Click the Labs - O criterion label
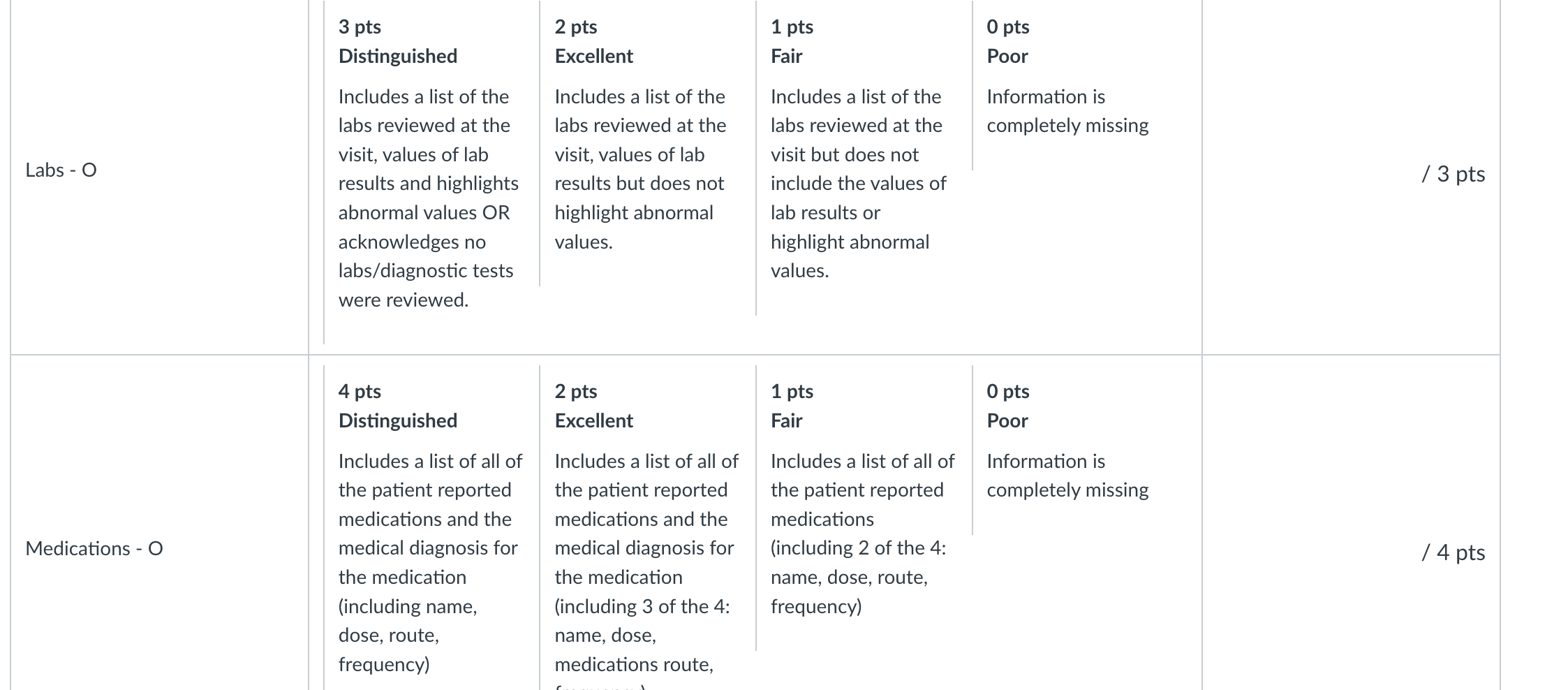This screenshot has width=1568, height=690. pos(61,170)
